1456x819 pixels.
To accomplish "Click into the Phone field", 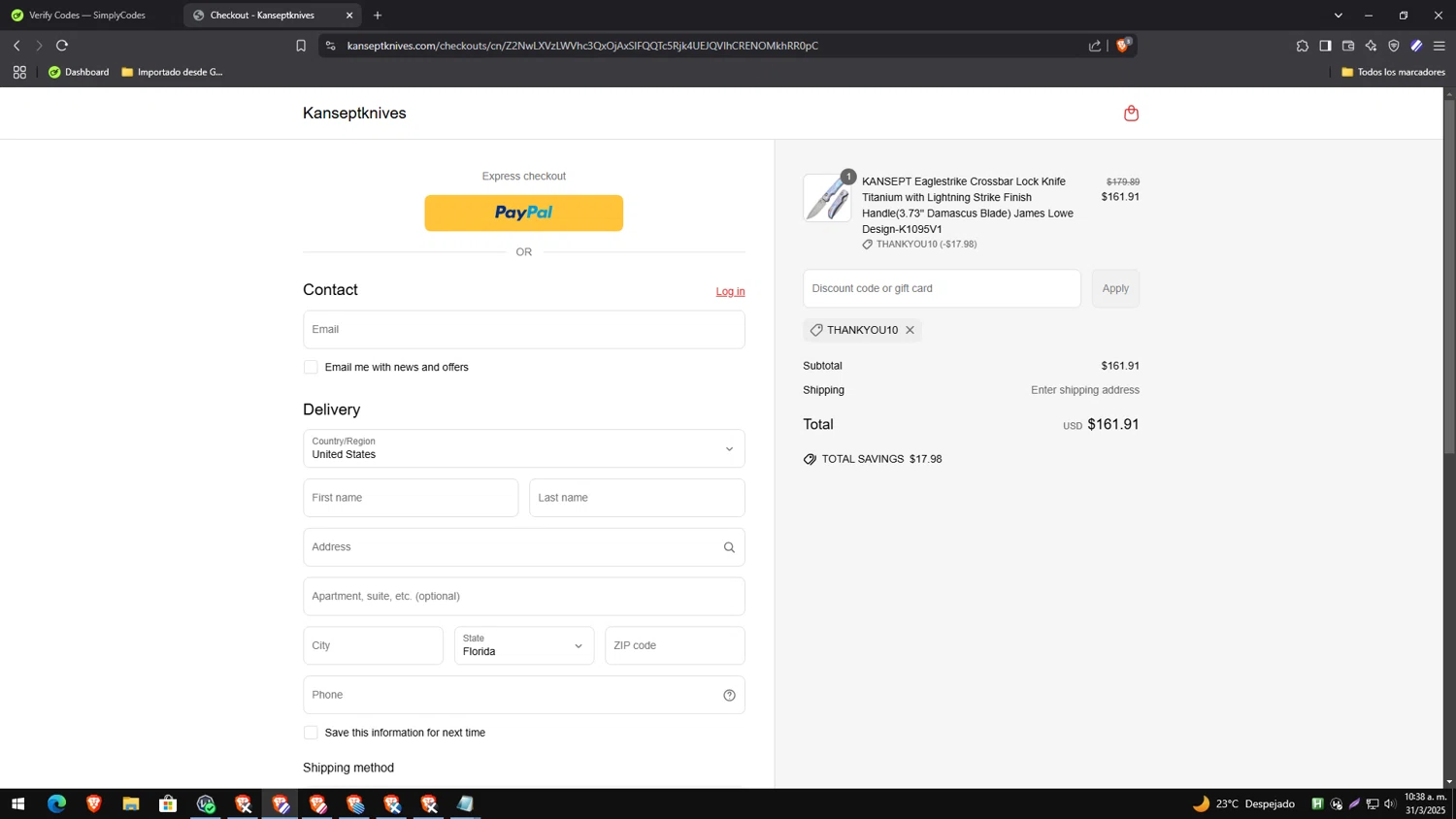I will [x=524, y=695].
